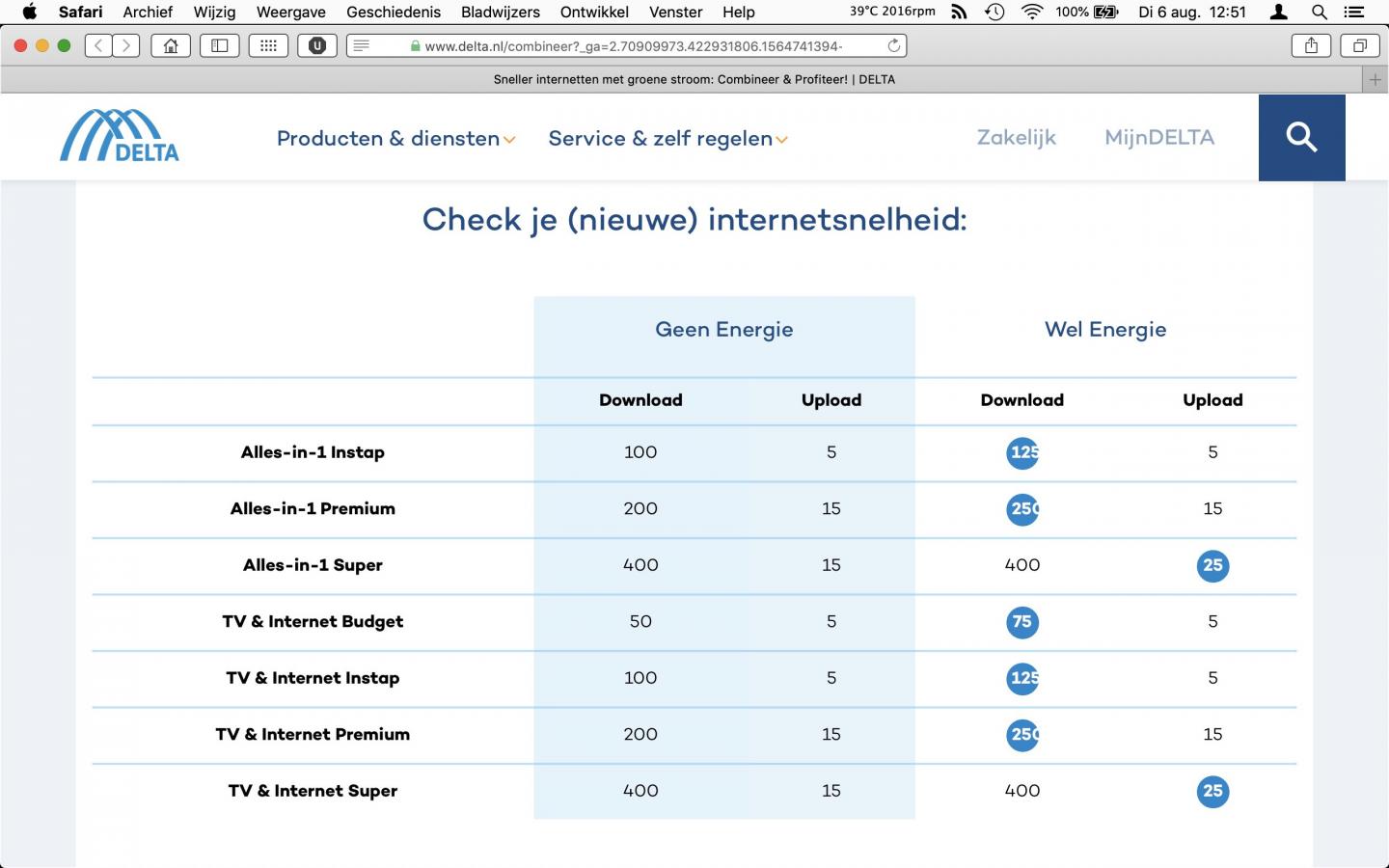Click the Wel Energie column header
This screenshot has width=1389, height=868.
coord(1105,329)
